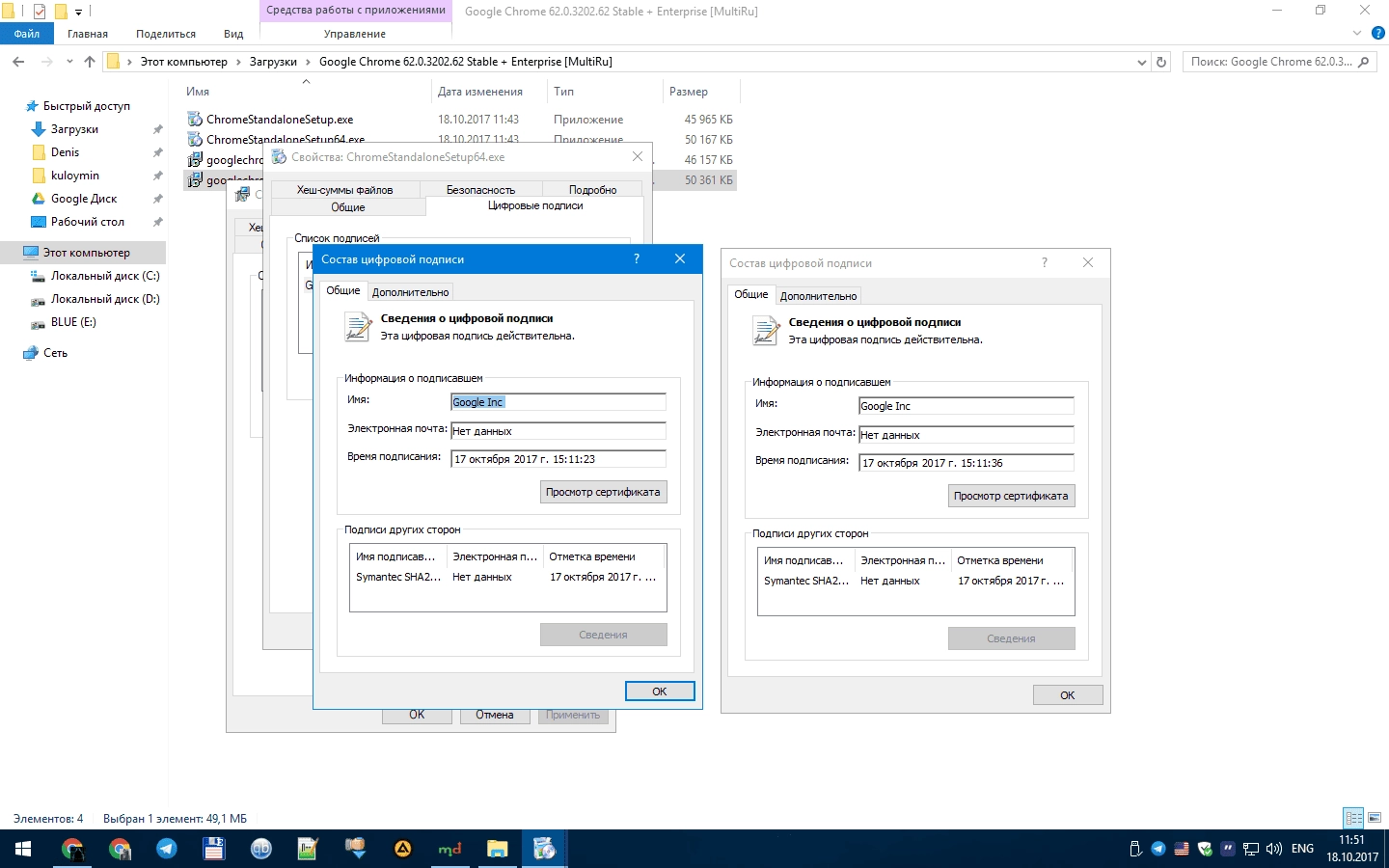Click the volume speaker tray icon
Image resolution: width=1389 pixels, height=868 pixels.
[x=1274, y=849]
